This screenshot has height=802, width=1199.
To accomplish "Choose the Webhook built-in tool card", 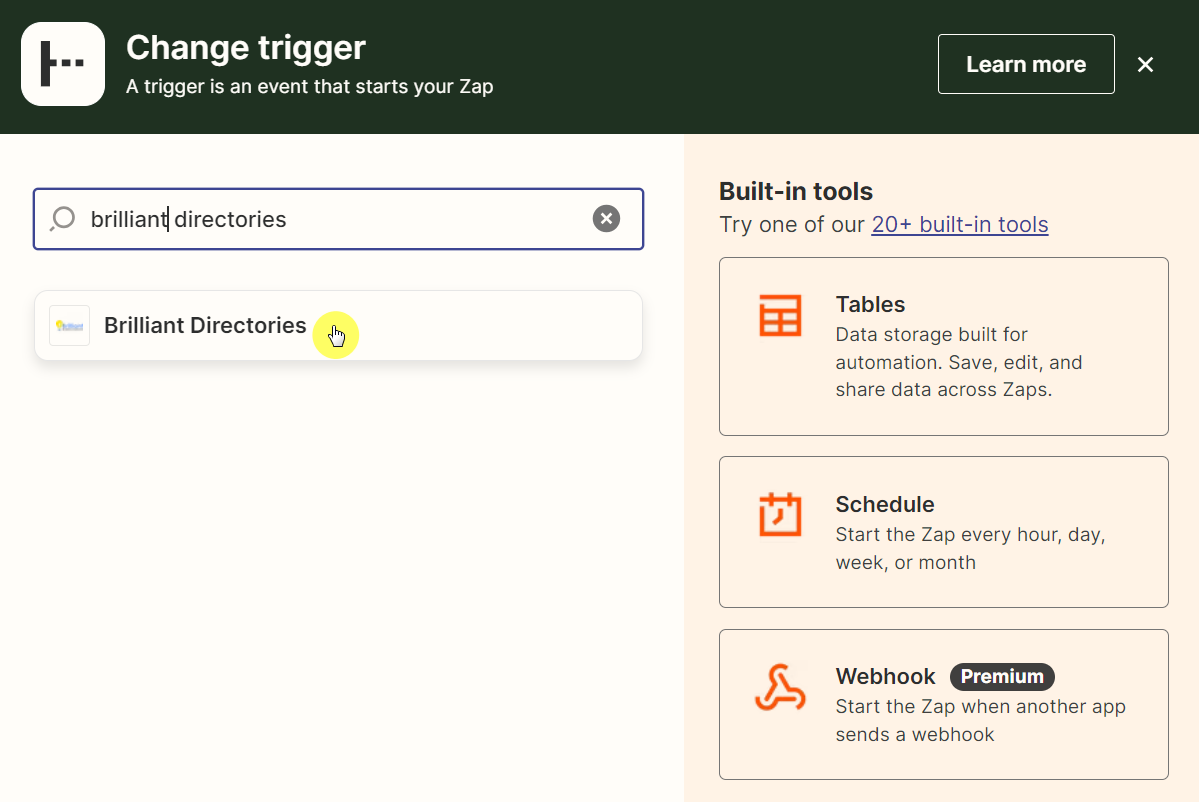I will pyautogui.click(x=944, y=704).
